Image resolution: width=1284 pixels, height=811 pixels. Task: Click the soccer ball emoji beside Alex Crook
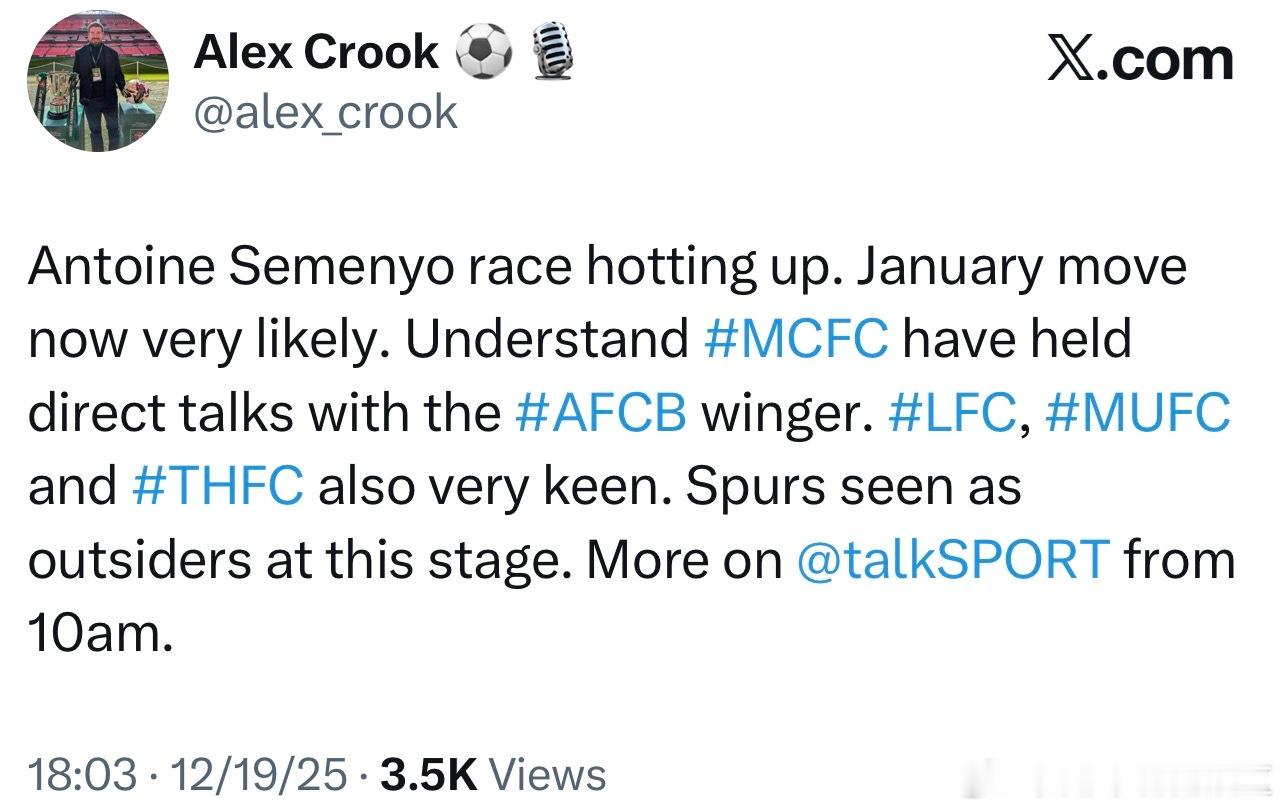click(484, 51)
